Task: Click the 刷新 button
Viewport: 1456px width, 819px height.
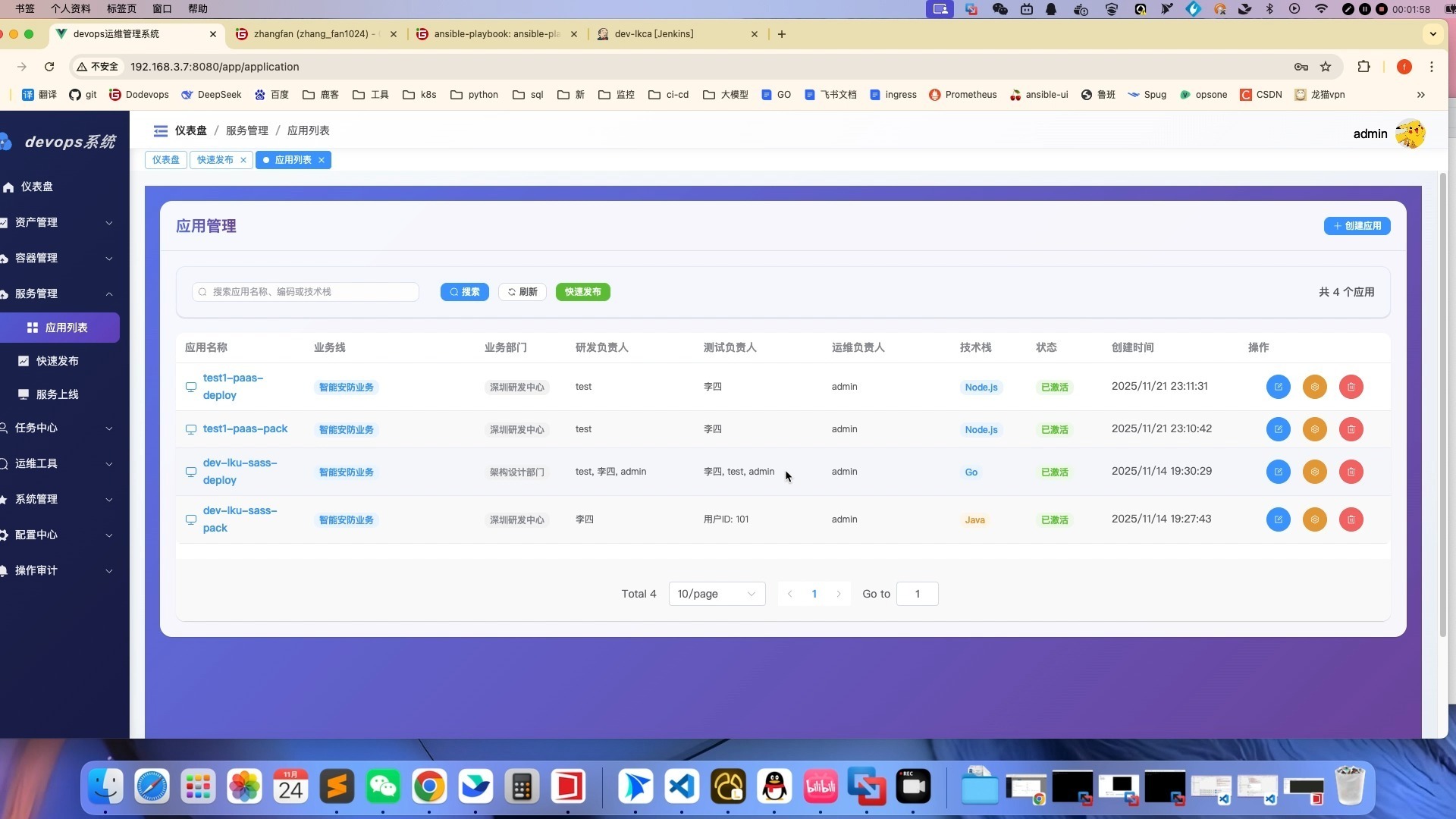Action: [522, 292]
